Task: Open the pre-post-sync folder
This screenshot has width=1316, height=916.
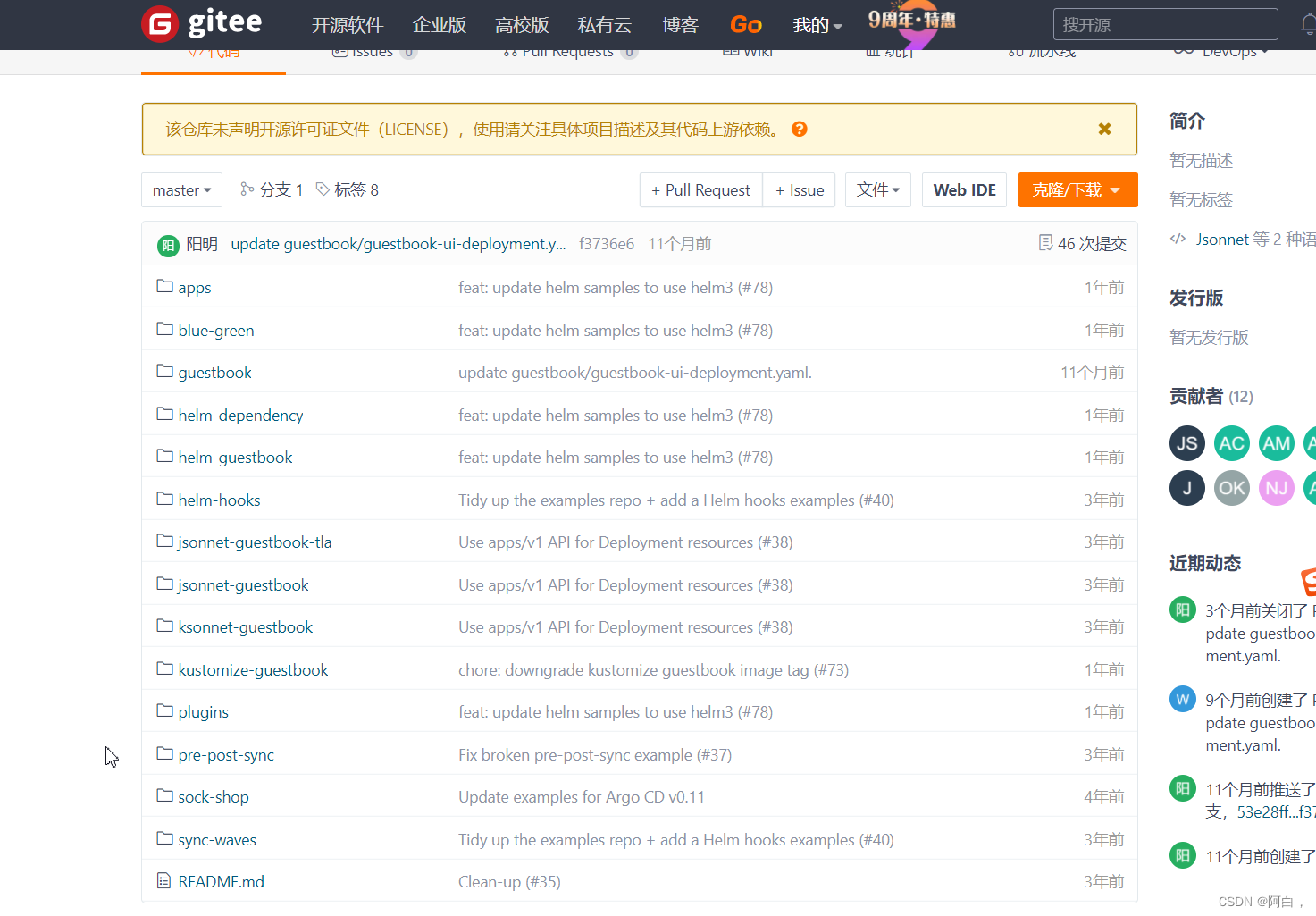Action: click(x=226, y=754)
